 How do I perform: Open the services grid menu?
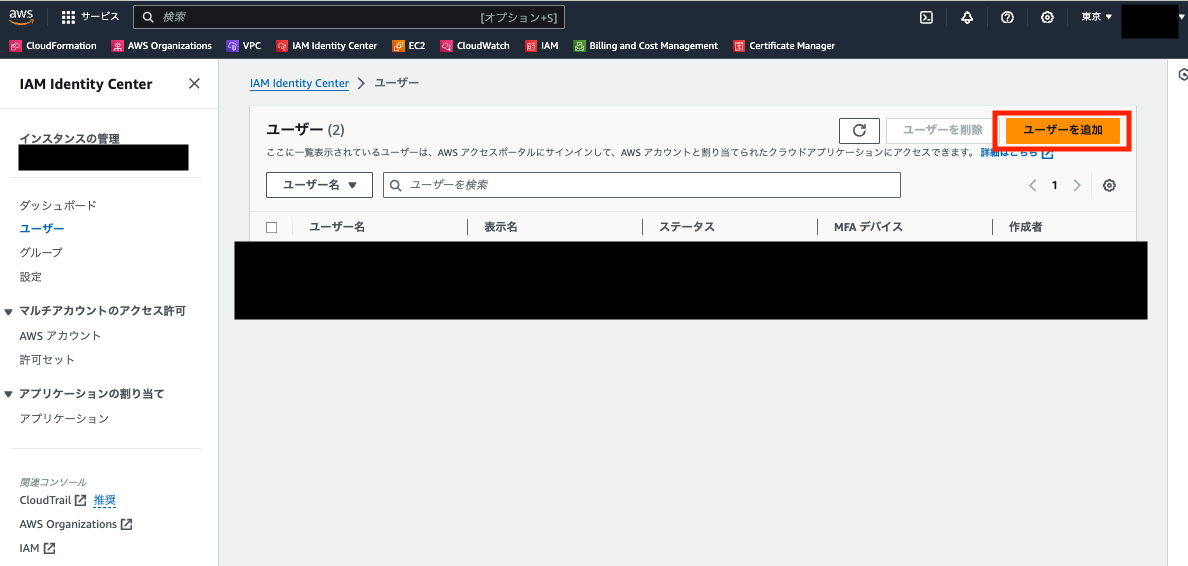(68, 17)
